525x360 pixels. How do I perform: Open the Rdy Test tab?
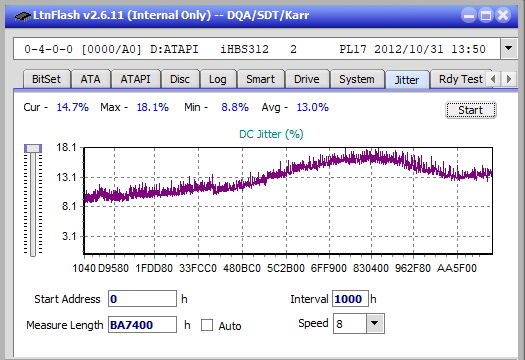(x=460, y=79)
